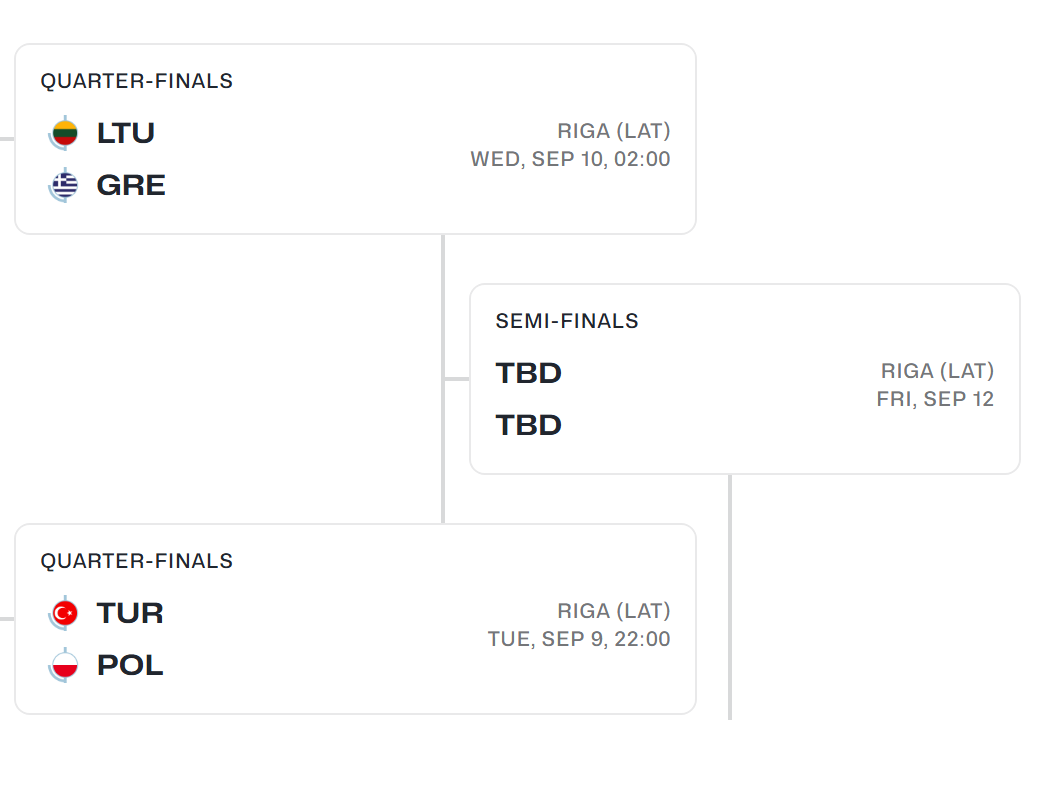This screenshot has height=787, width=1053.
Task: Click the top QUARTER-FINALS heading
Action: coord(136,81)
